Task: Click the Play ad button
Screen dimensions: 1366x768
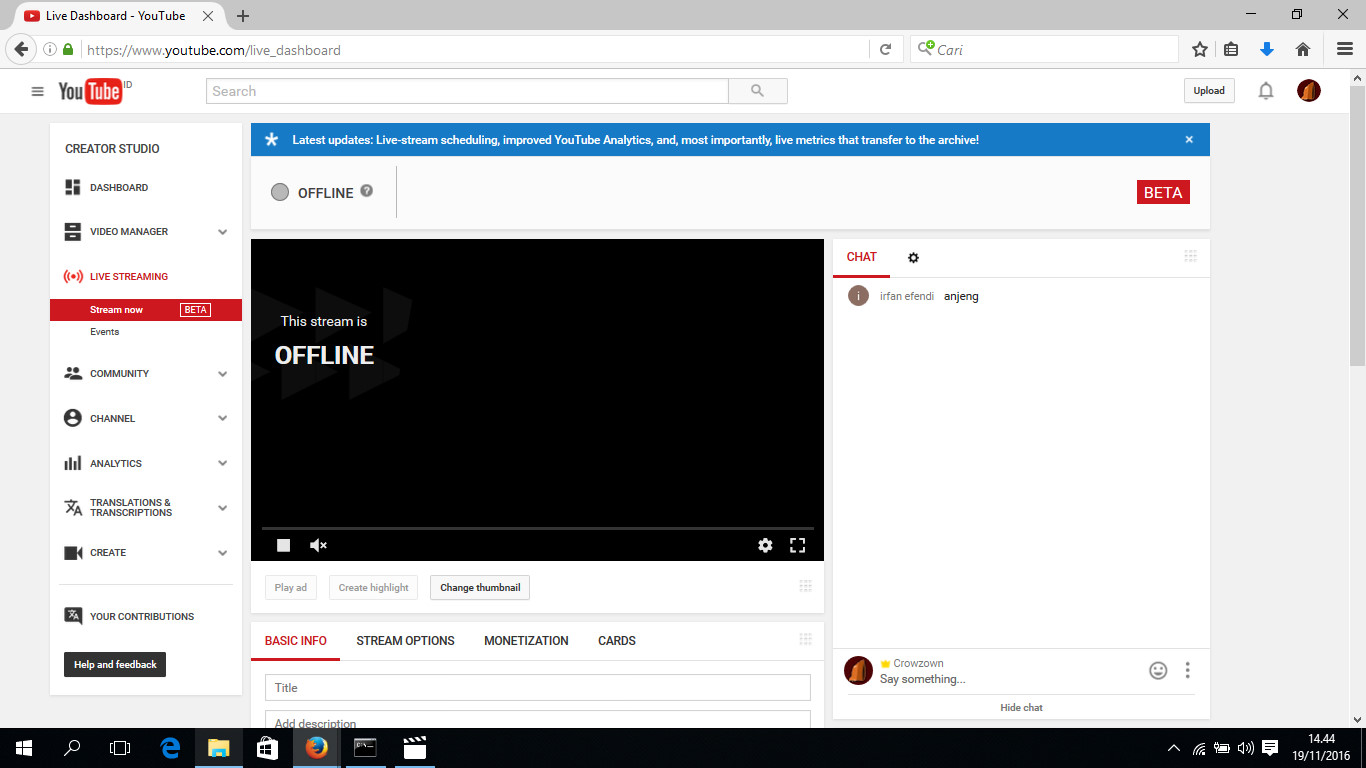Action: [x=291, y=588]
